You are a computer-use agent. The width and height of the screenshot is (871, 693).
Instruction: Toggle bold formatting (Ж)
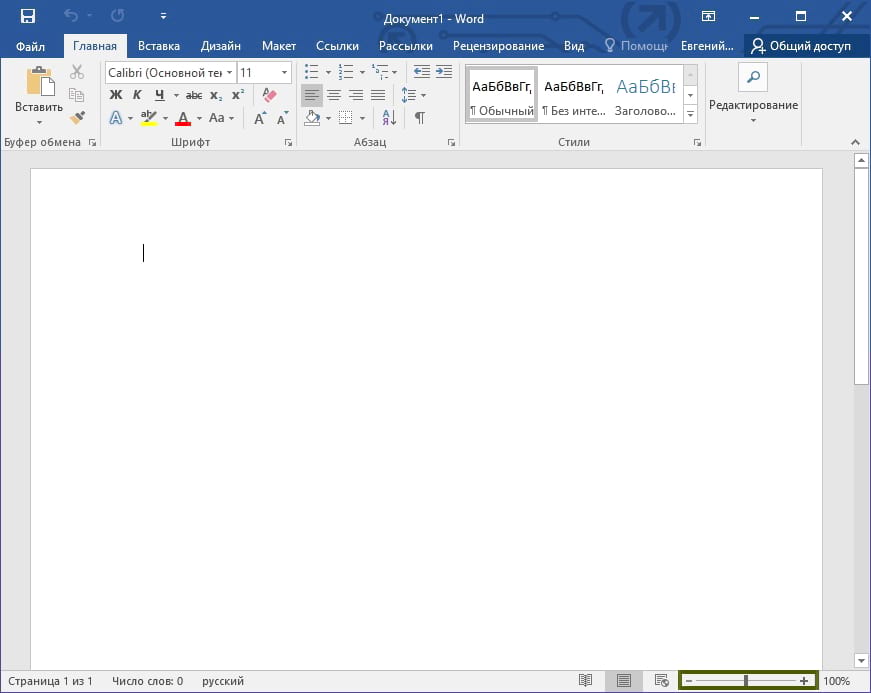pos(115,95)
